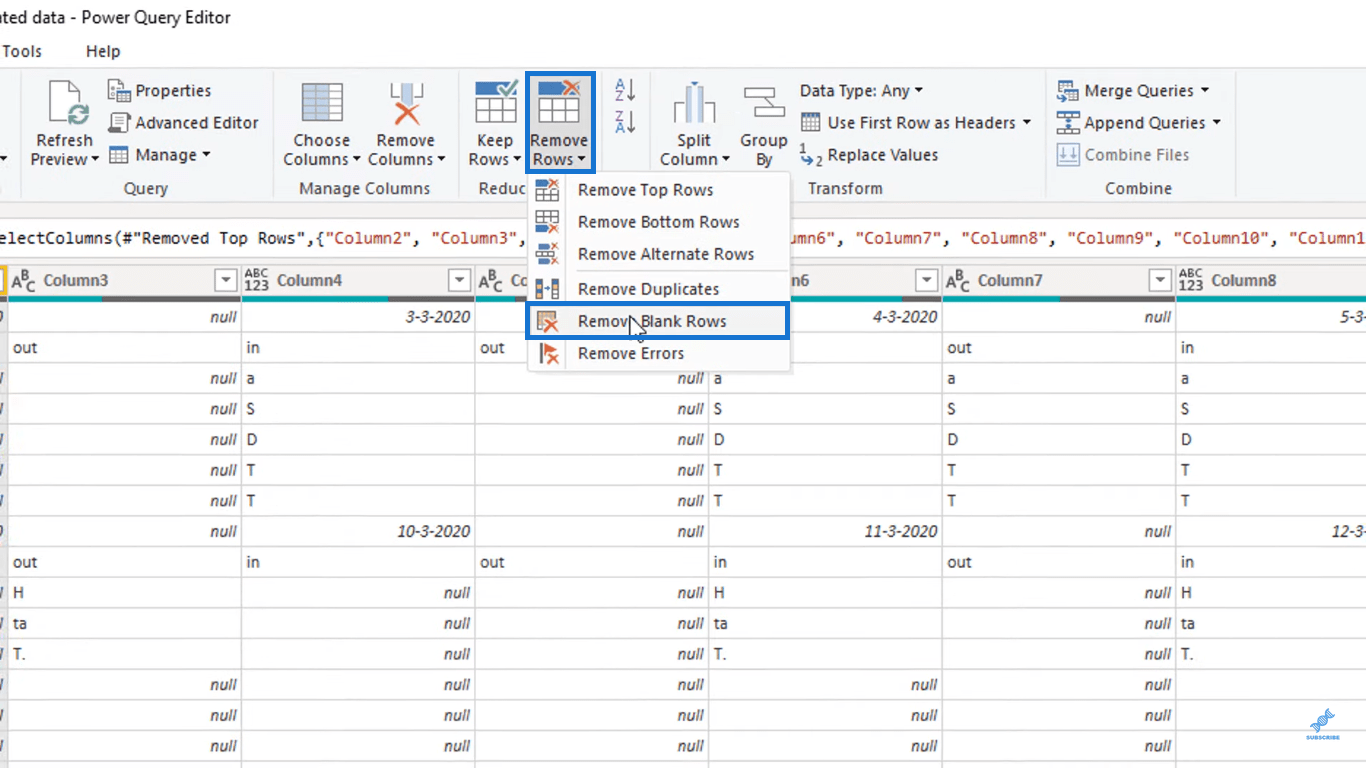Click Append Queries
The height and width of the screenshot is (768, 1366).
point(1139,123)
